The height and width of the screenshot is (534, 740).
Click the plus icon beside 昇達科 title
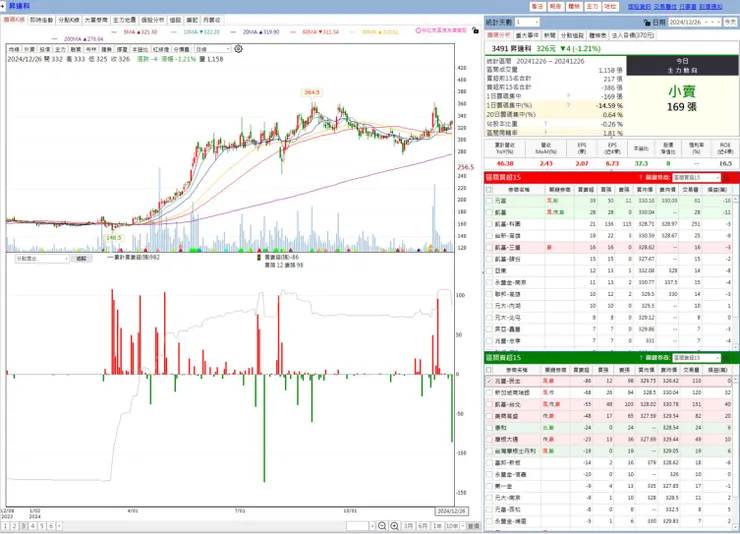(x=3, y=6)
